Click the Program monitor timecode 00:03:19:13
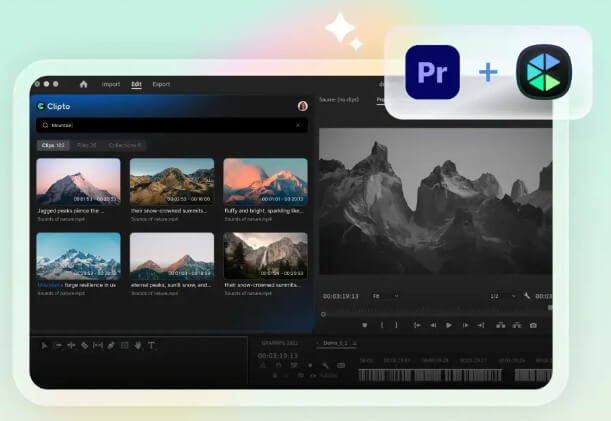Image resolution: width=611 pixels, height=421 pixels. tap(341, 296)
